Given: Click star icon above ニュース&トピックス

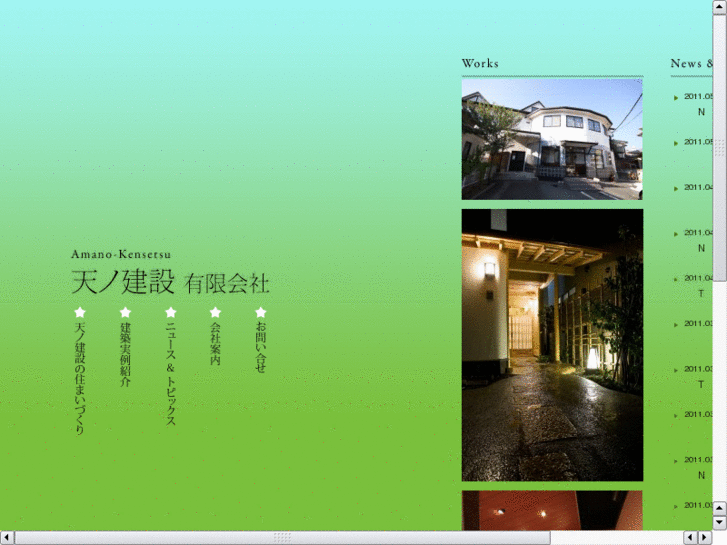Looking at the screenshot, I should [171, 312].
